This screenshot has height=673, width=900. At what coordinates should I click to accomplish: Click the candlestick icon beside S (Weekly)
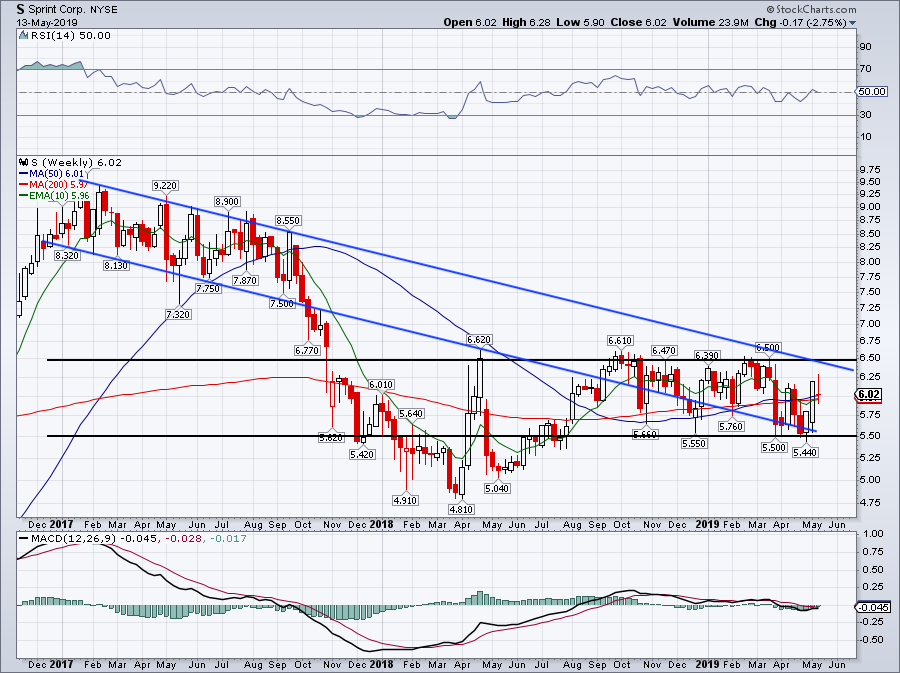pyautogui.click(x=24, y=162)
